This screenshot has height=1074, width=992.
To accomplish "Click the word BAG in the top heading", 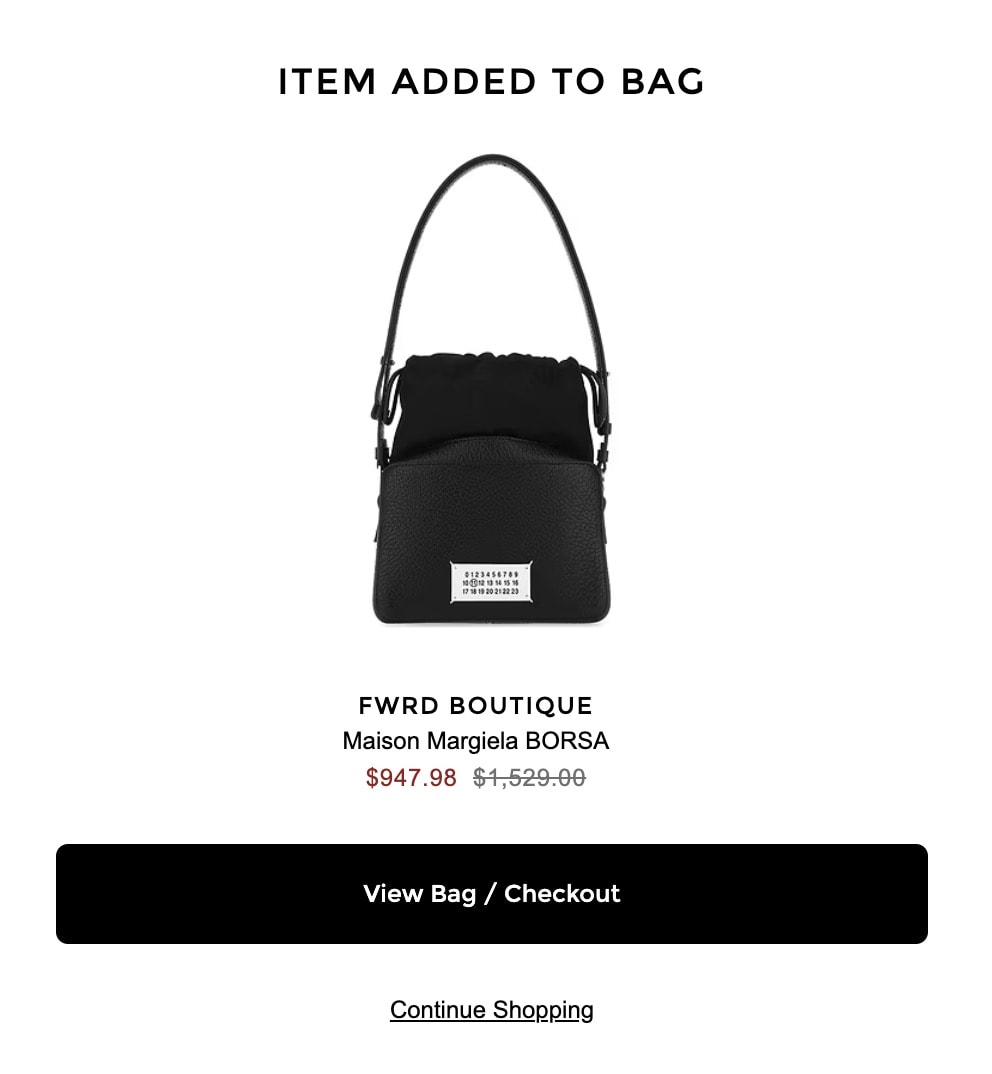I will pyautogui.click(x=662, y=82).
